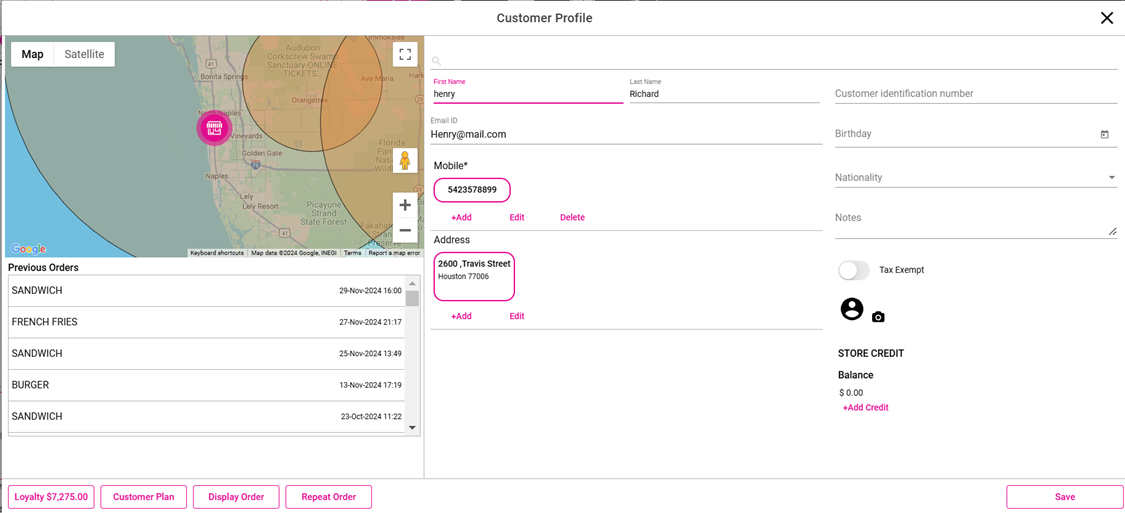The image size is (1125, 513).
Task: Click +Add Credit link
Action: [x=865, y=408]
